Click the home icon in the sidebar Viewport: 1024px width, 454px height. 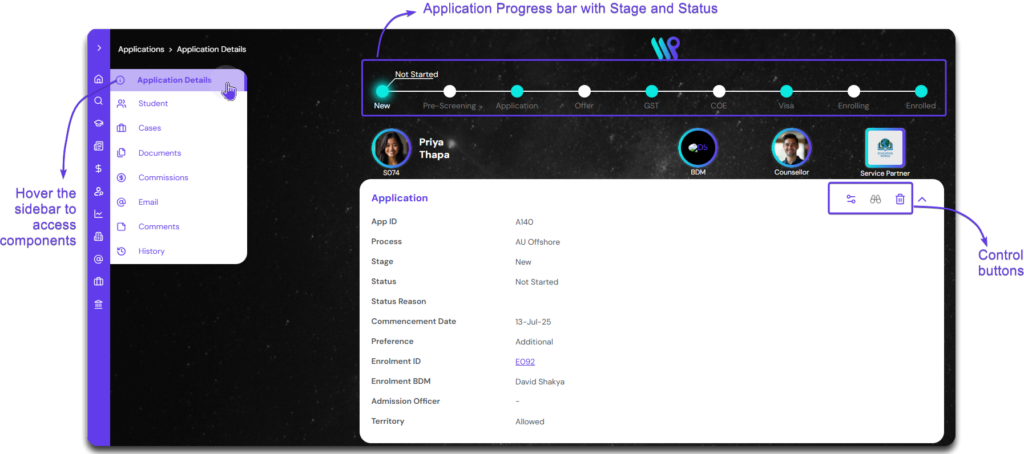tap(98, 79)
